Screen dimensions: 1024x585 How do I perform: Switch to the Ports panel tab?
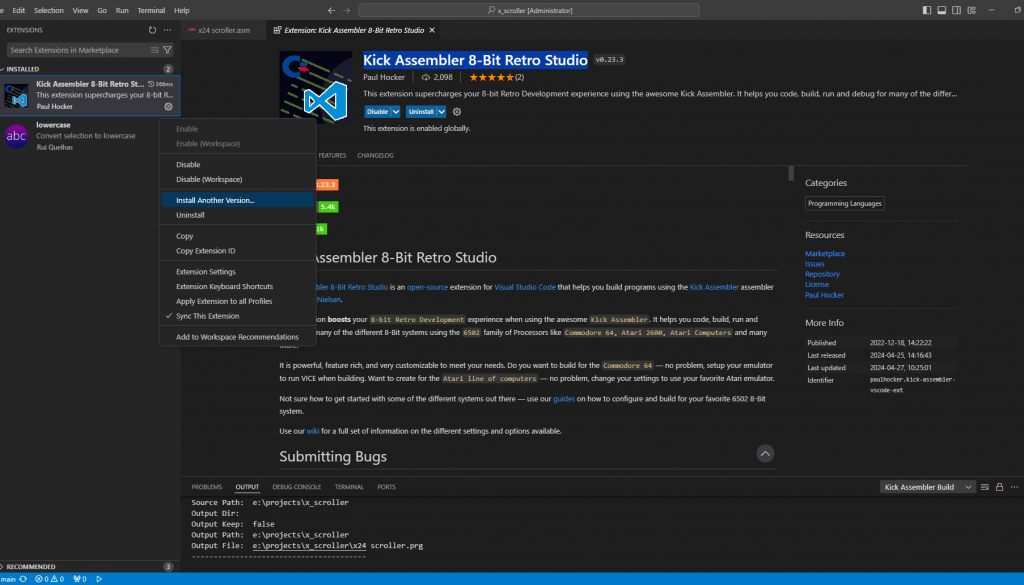[x=386, y=487]
